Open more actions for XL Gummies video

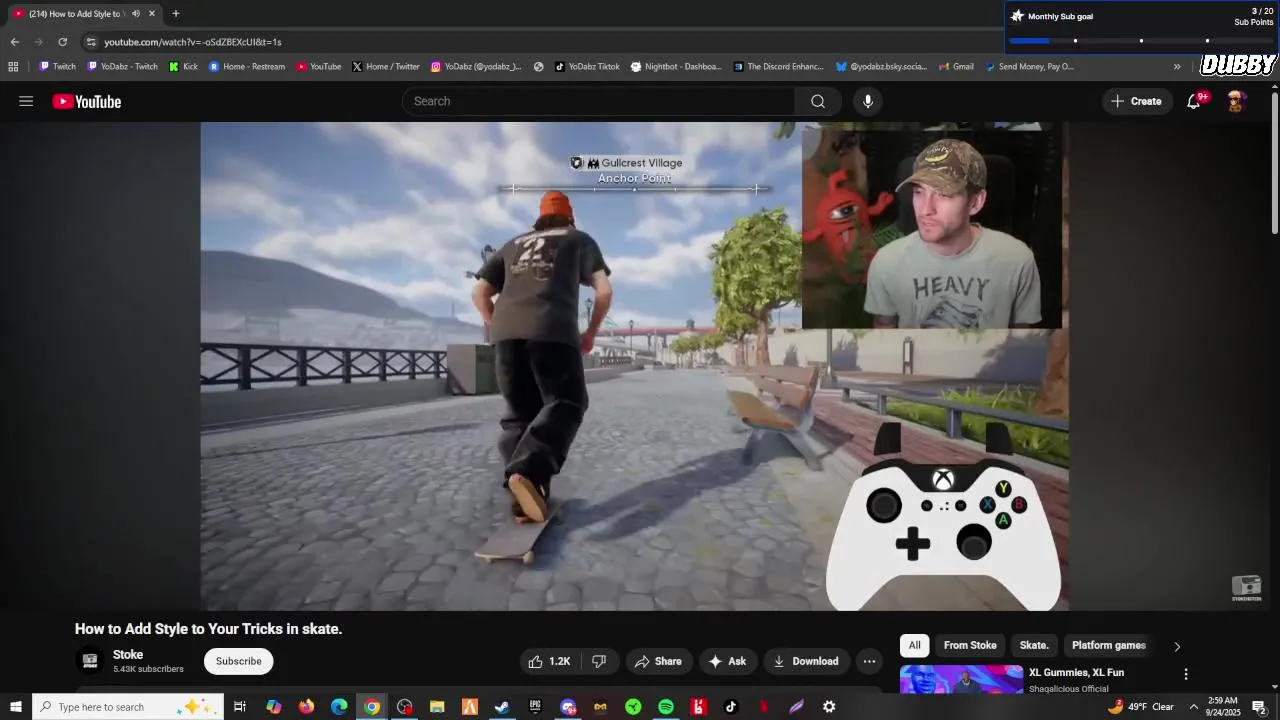coord(1186,674)
